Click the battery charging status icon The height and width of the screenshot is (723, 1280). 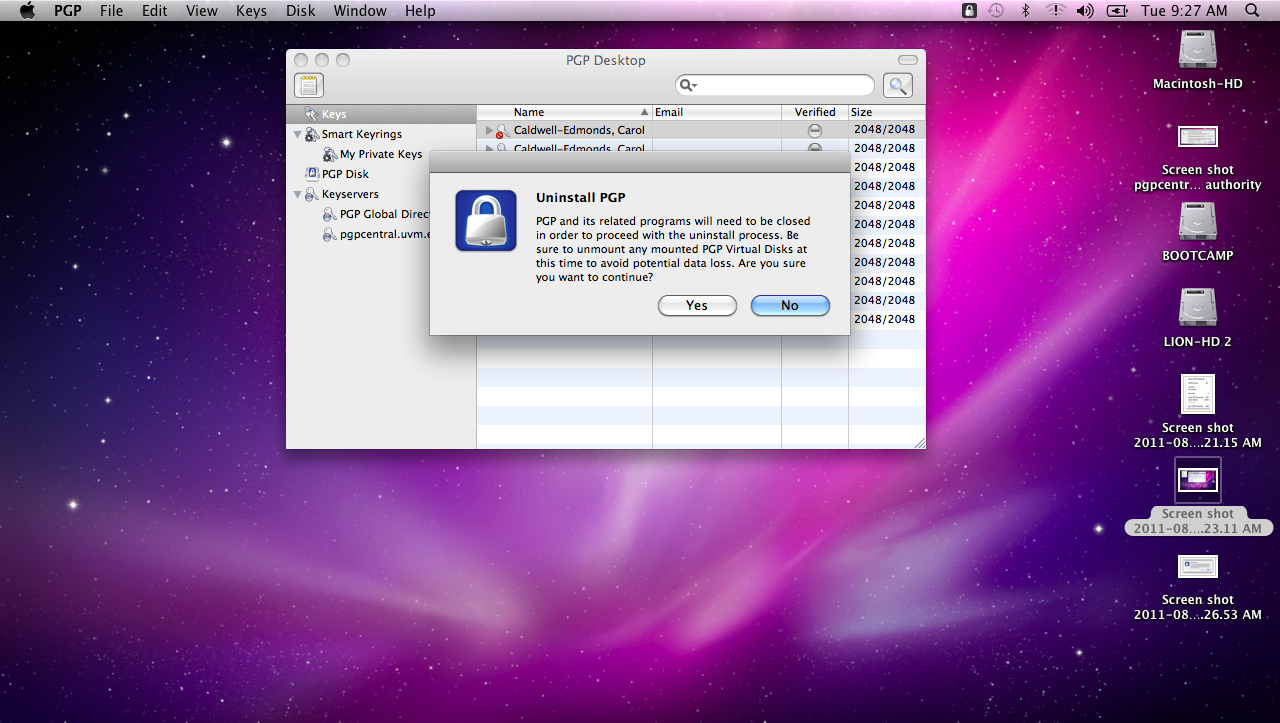click(1117, 10)
